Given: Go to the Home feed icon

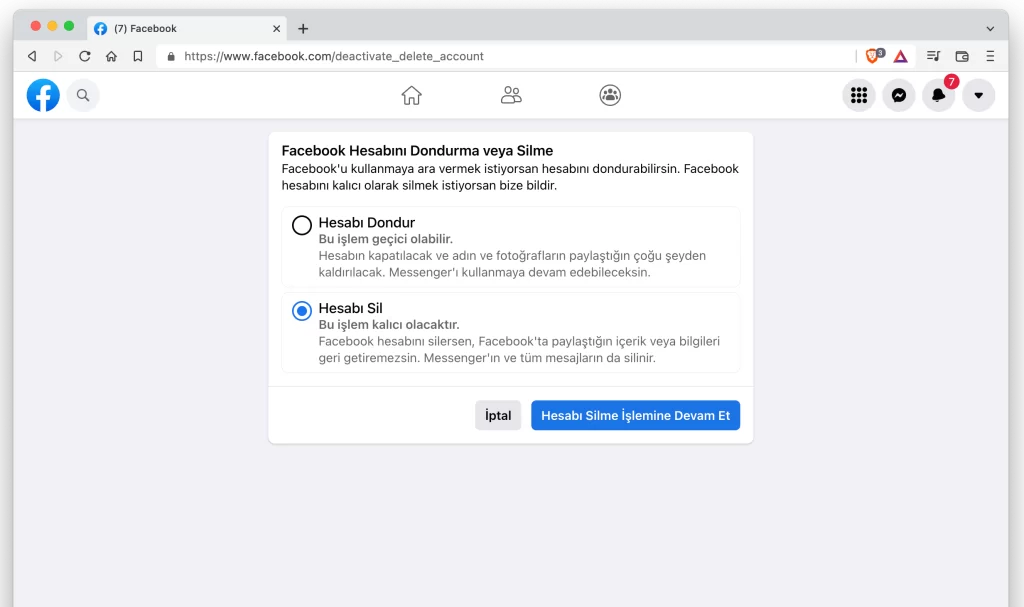Looking at the screenshot, I should tap(411, 95).
